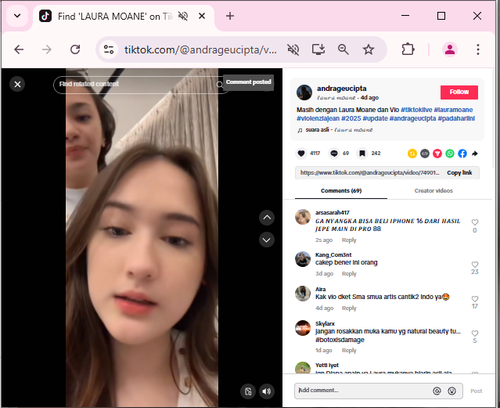Like Aira's comment
The image size is (500, 408).
click(x=475, y=299)
